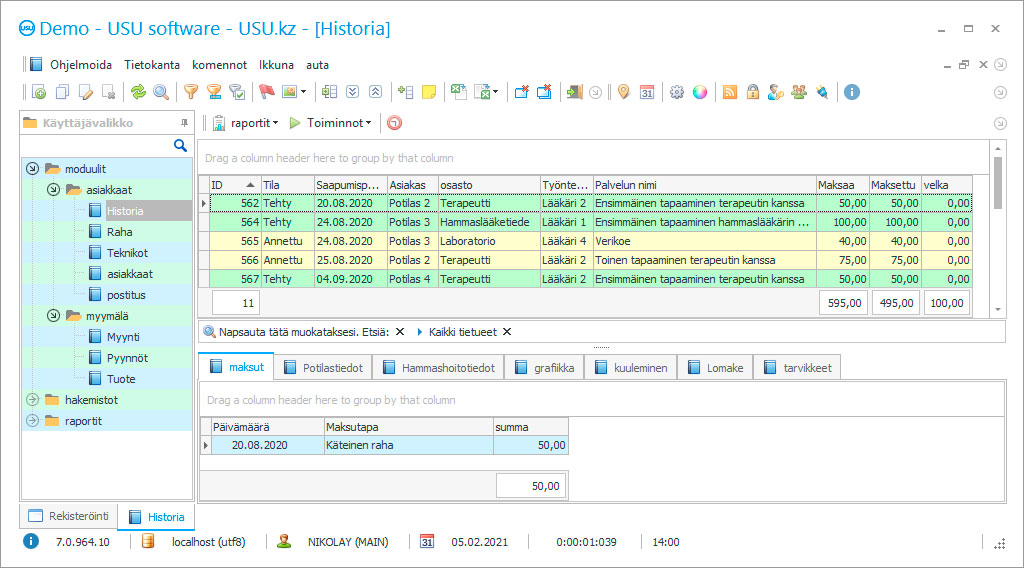
Task: Collapse the moduulit tree node
Action: (32, 169)
